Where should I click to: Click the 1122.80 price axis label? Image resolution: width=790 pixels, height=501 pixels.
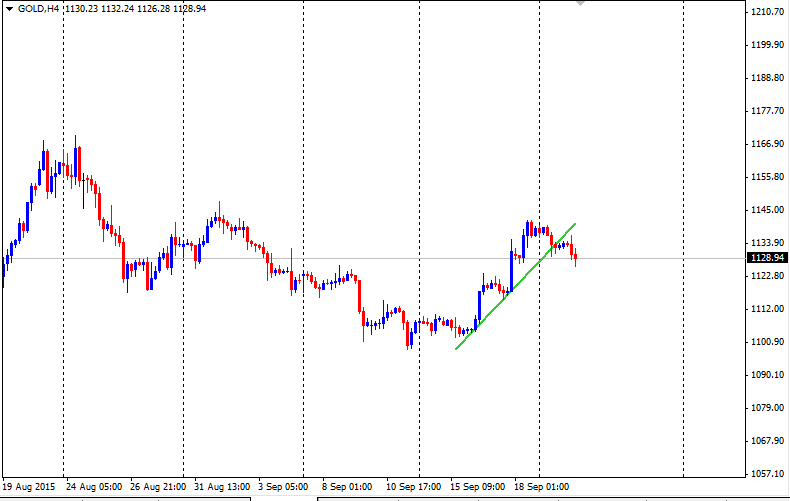click(x=767, y=276)
